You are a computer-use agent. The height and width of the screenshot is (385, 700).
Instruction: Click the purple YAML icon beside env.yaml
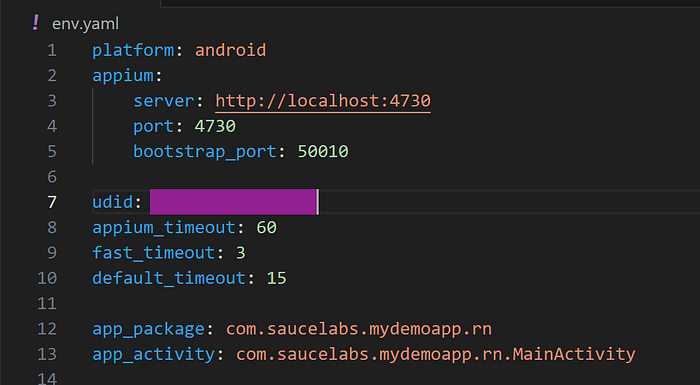click(36, 23)
